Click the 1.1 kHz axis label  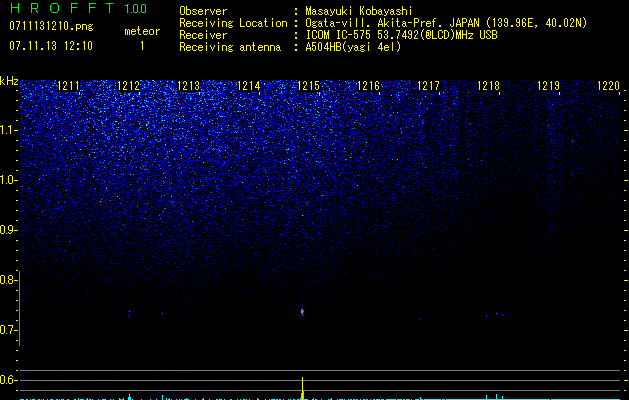(x=8, y=130)
